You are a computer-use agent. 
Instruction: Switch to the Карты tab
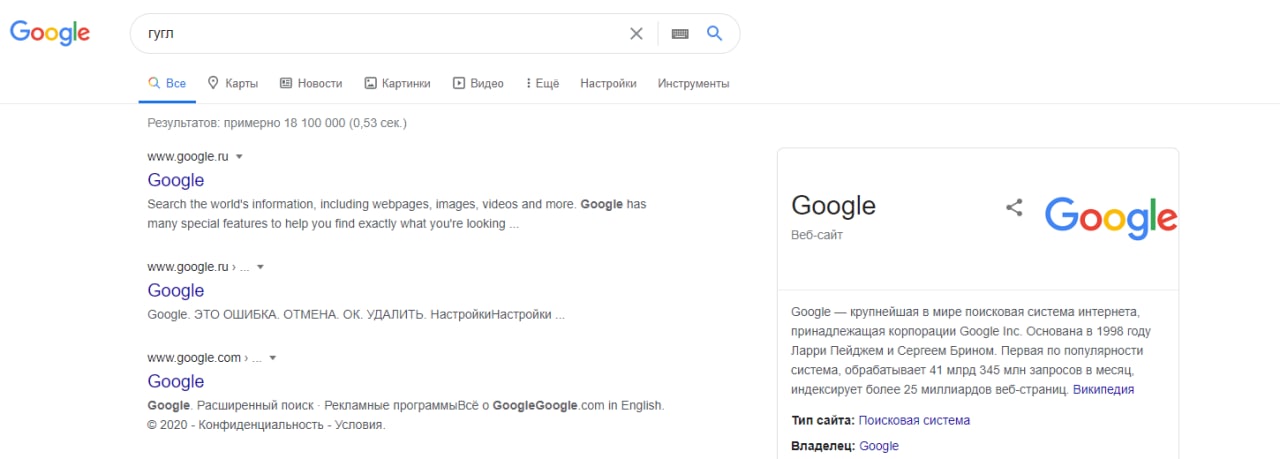(x=233, y=84)
